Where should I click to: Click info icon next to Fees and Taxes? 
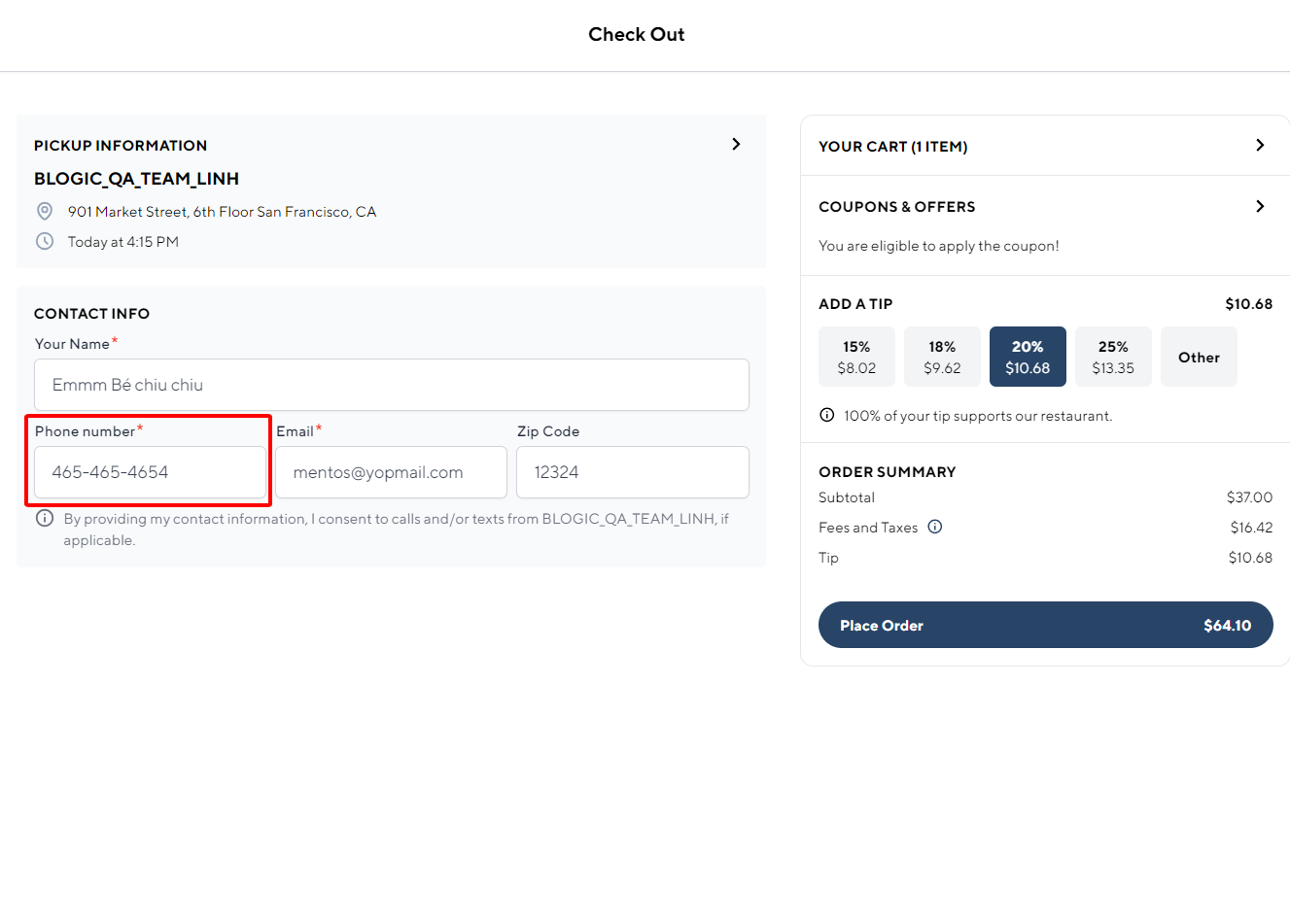(935, 527)
